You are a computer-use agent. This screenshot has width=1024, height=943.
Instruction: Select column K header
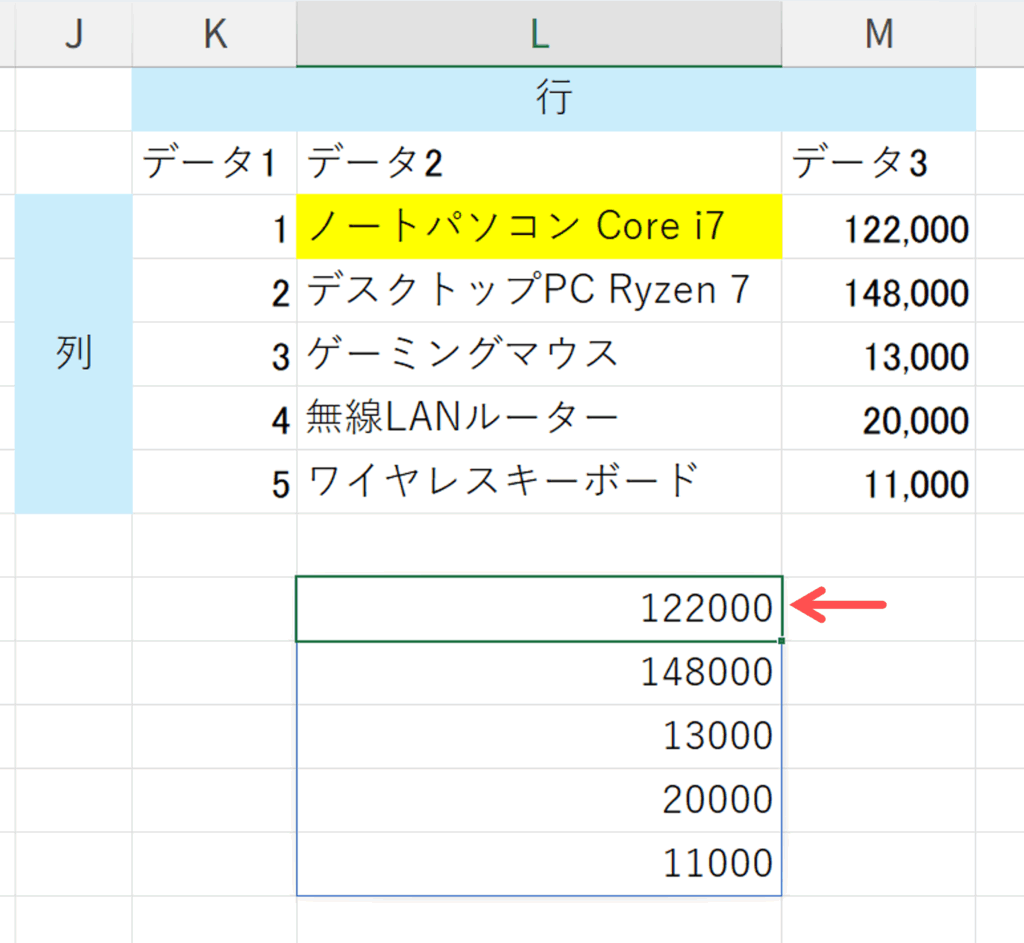(x=214, y=33)
